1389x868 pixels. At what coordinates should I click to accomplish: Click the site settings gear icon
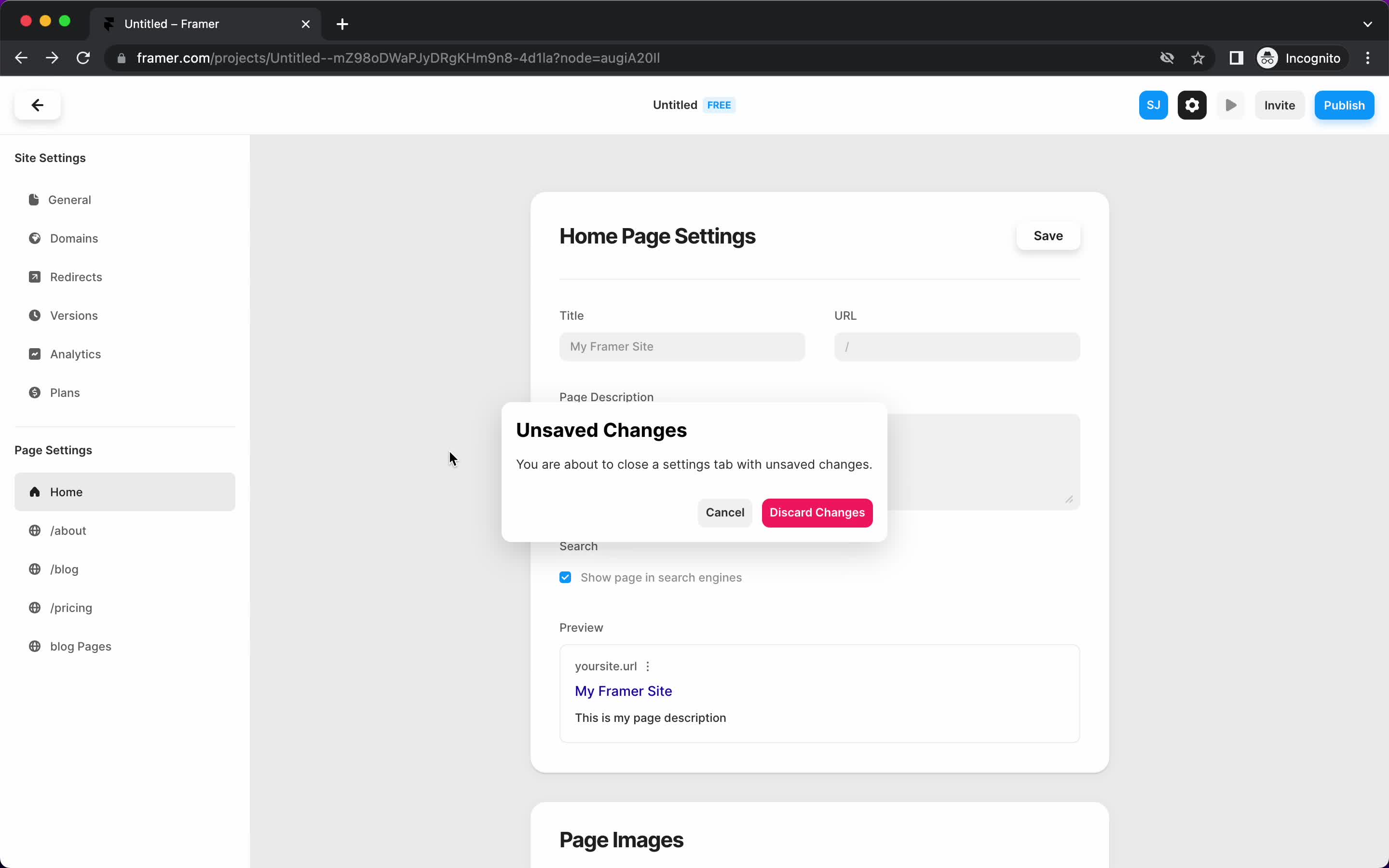[1192, 105]
